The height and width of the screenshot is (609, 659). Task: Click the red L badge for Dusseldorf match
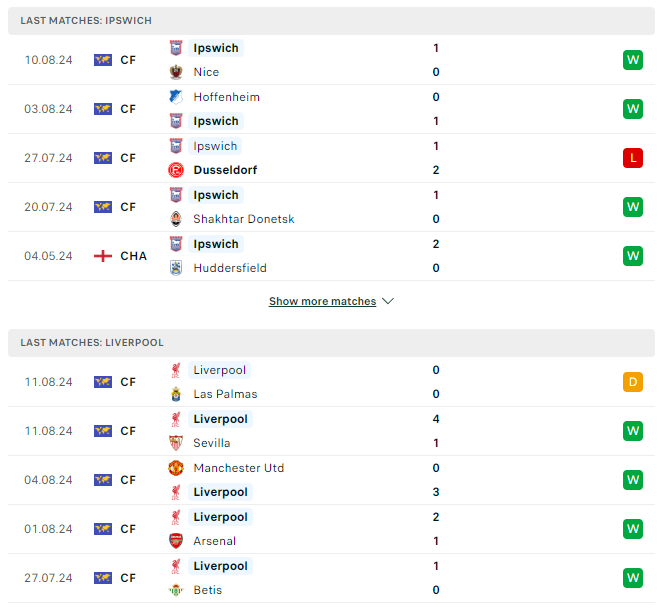point(632,158)
